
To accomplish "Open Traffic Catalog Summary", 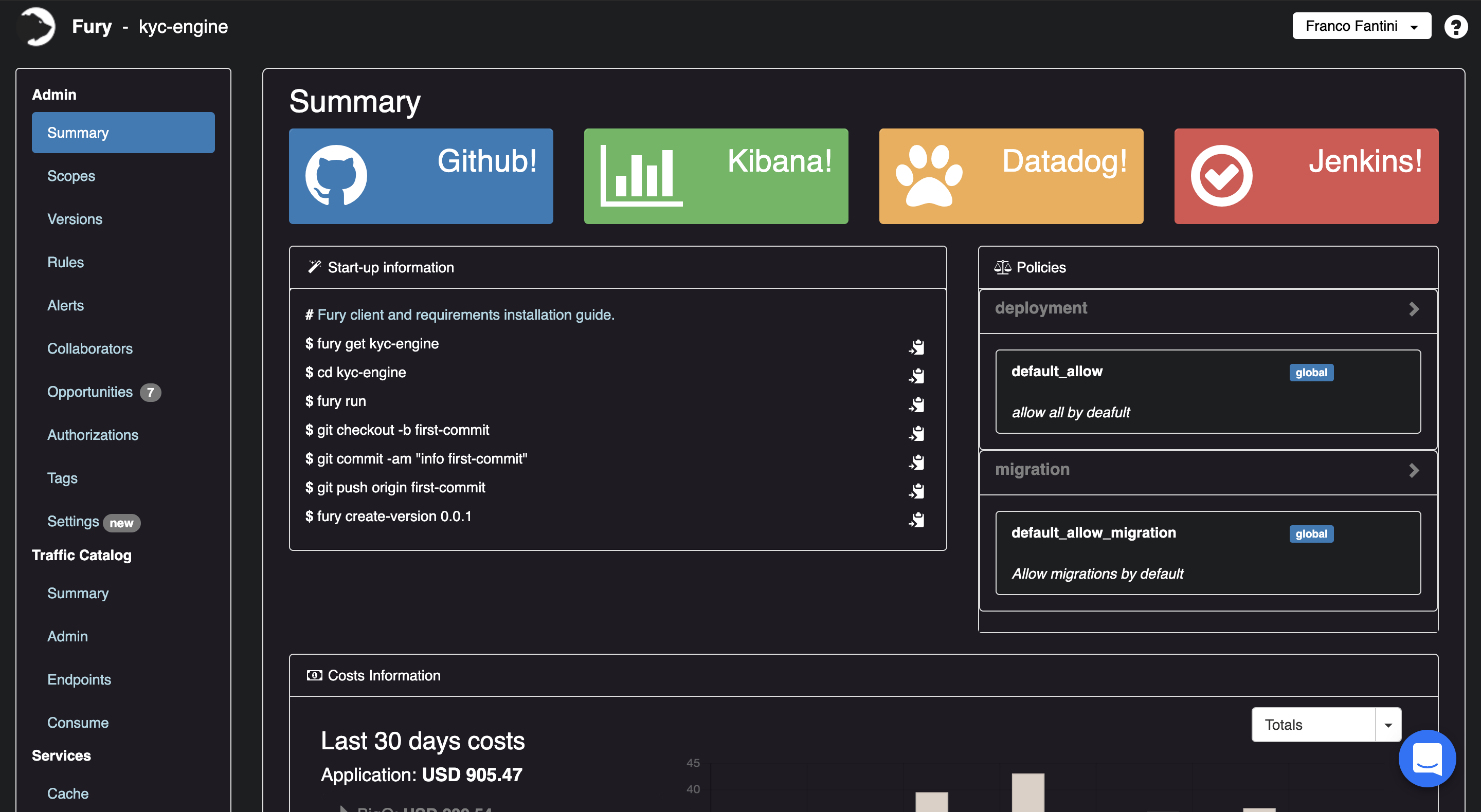I will [x=78, y=593].
